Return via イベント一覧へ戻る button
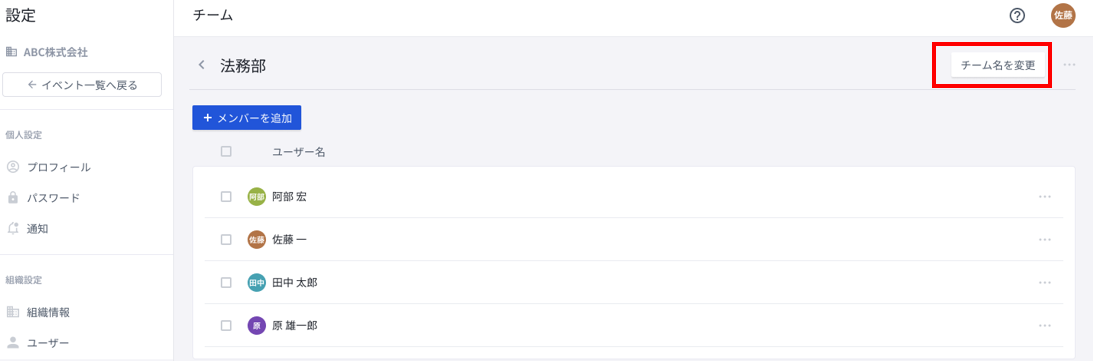Image resolution: width=1096 pixels, height=361 pixels. coord(82,85)
